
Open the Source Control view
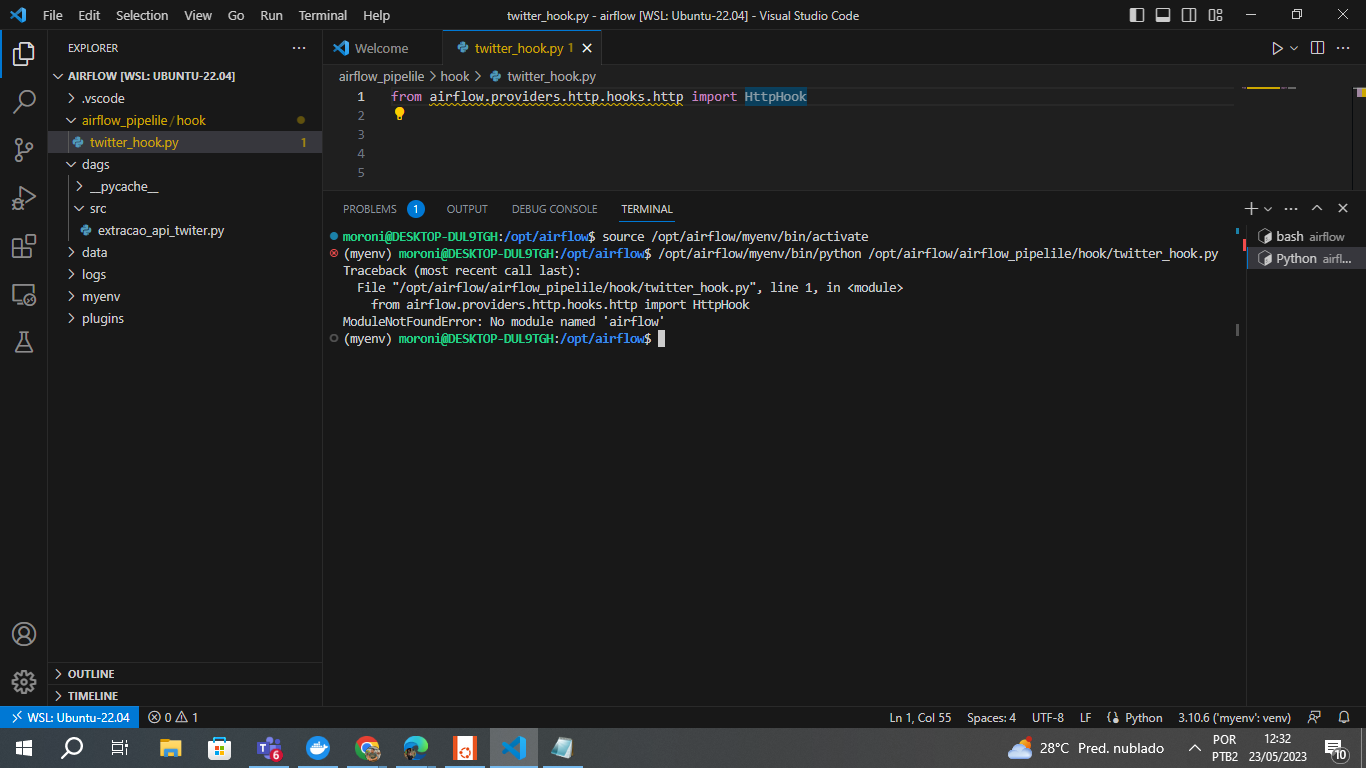(x=24, y=149)
